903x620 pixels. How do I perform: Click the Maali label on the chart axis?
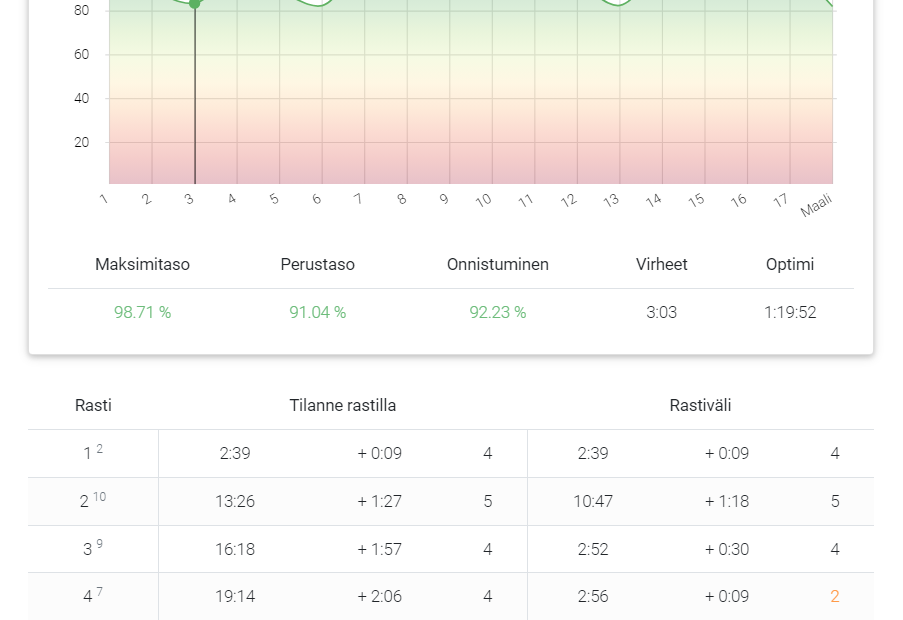point(816,205)
